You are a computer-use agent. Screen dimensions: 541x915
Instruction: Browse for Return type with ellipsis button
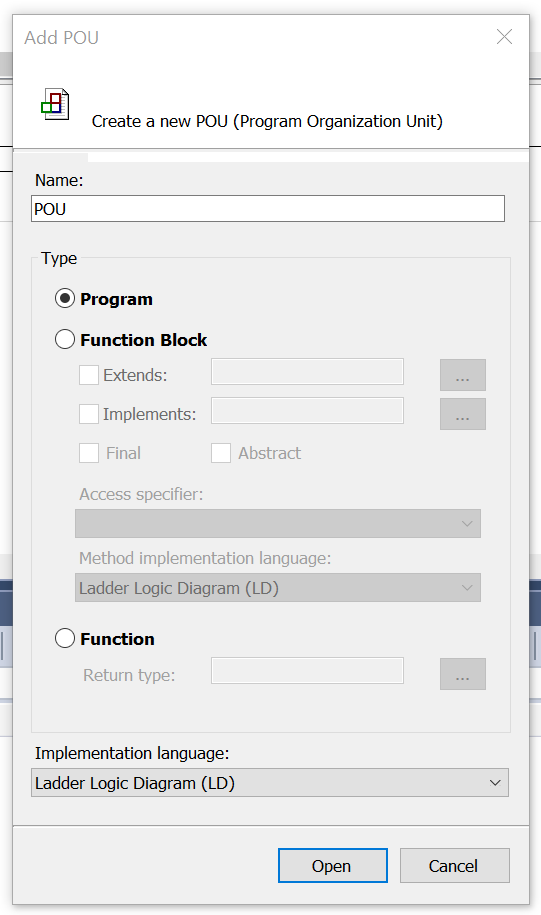[463, 674]
